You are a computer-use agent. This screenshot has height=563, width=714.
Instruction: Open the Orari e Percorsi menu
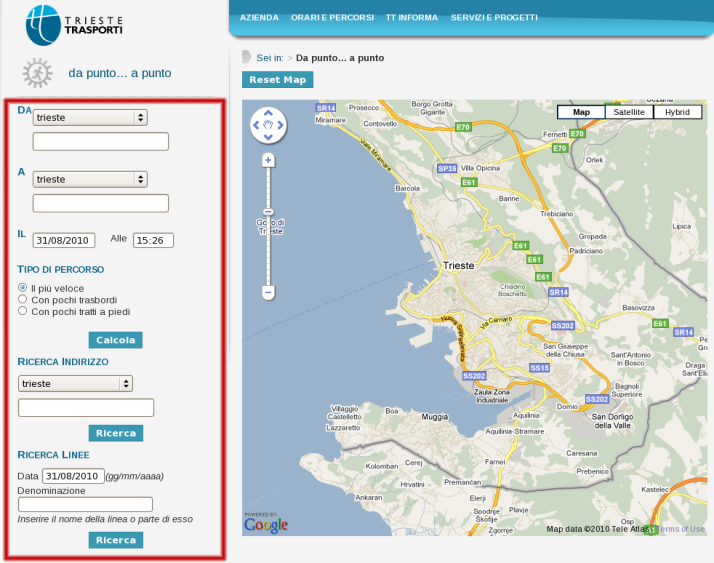click(x=332, y=18)
